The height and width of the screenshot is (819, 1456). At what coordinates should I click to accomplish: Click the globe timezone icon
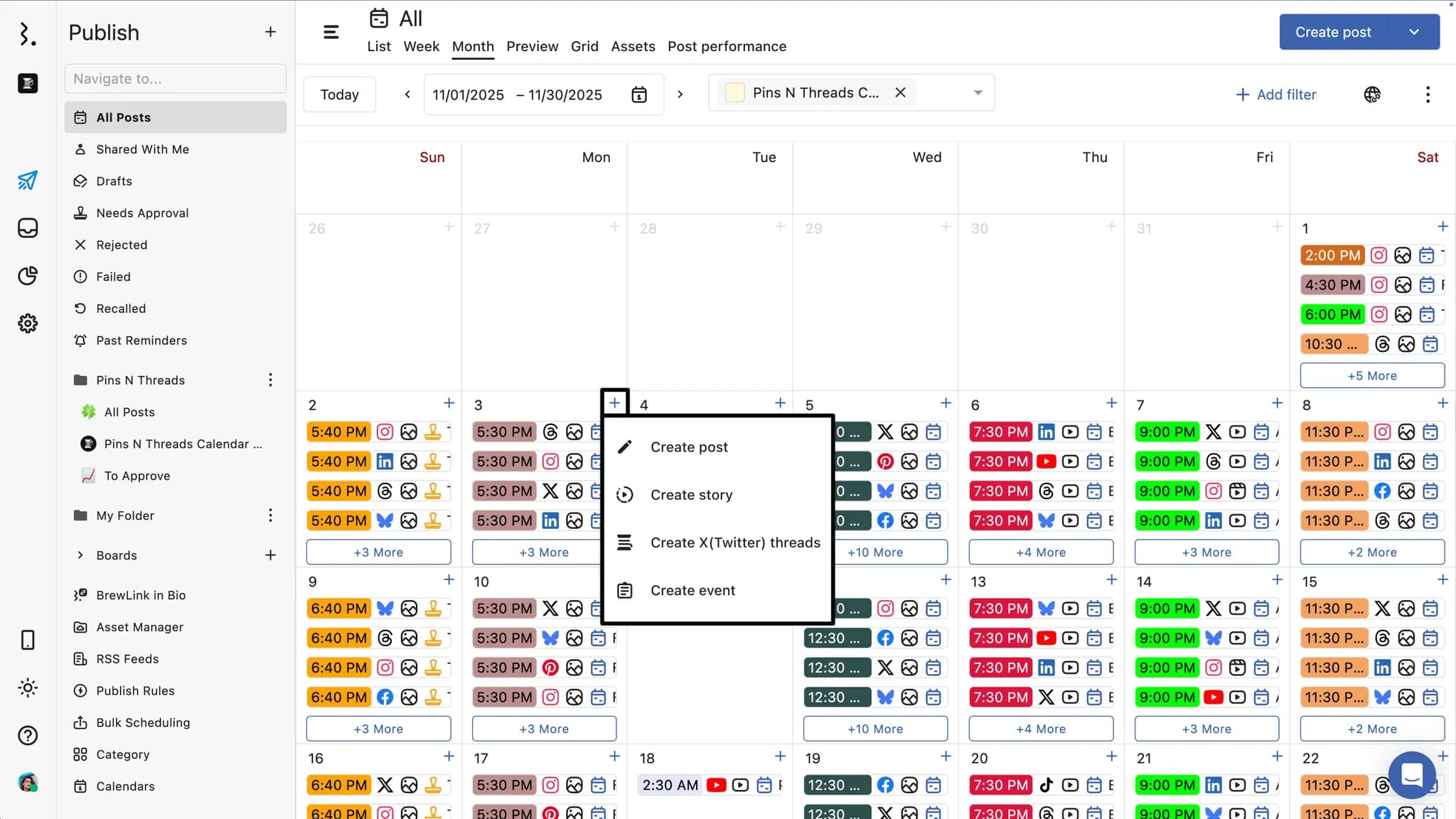[x=1372, y=95]
